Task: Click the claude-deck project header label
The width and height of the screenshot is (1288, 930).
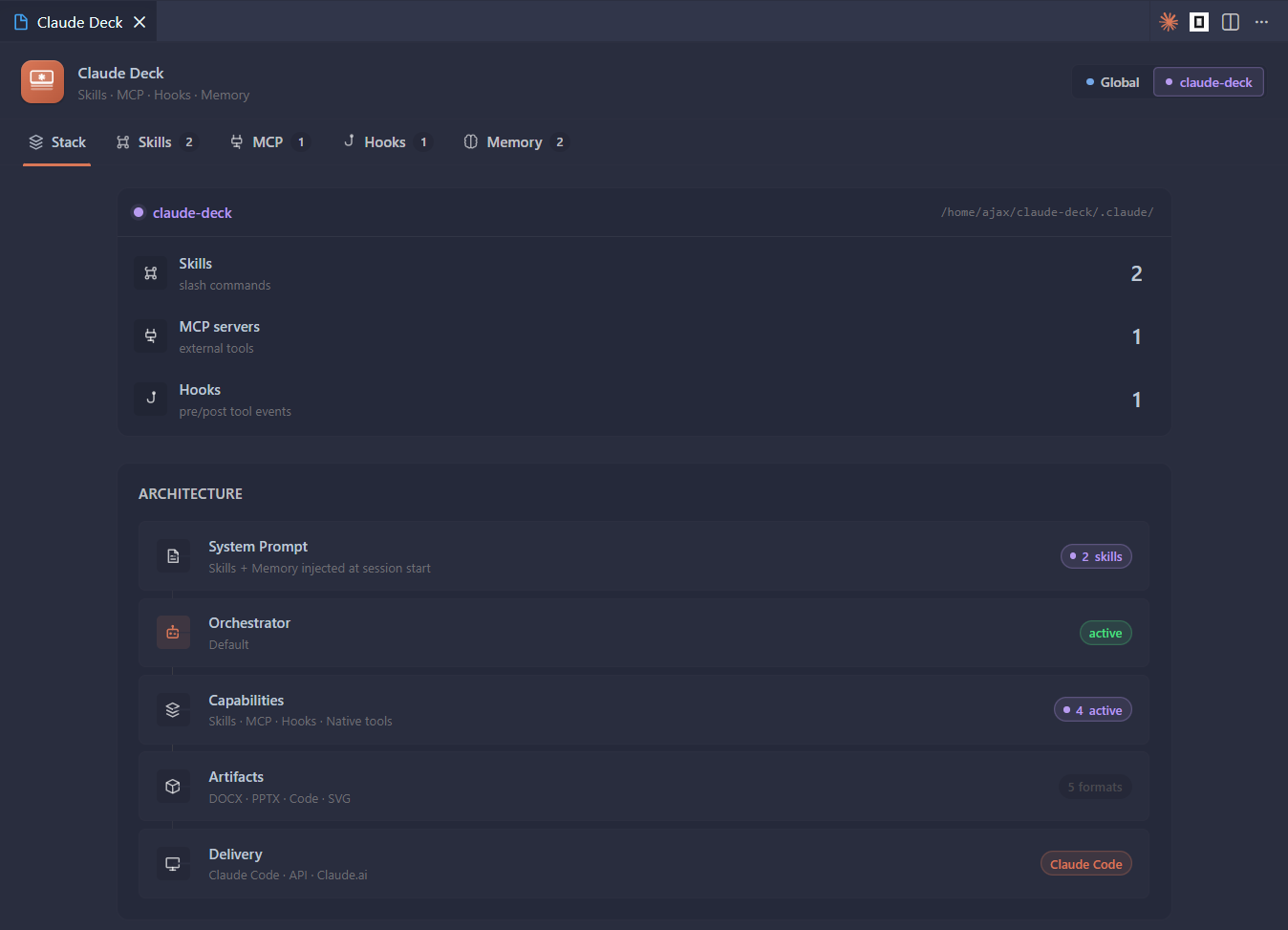Action: pyautogui.click(x=192, y=213)
